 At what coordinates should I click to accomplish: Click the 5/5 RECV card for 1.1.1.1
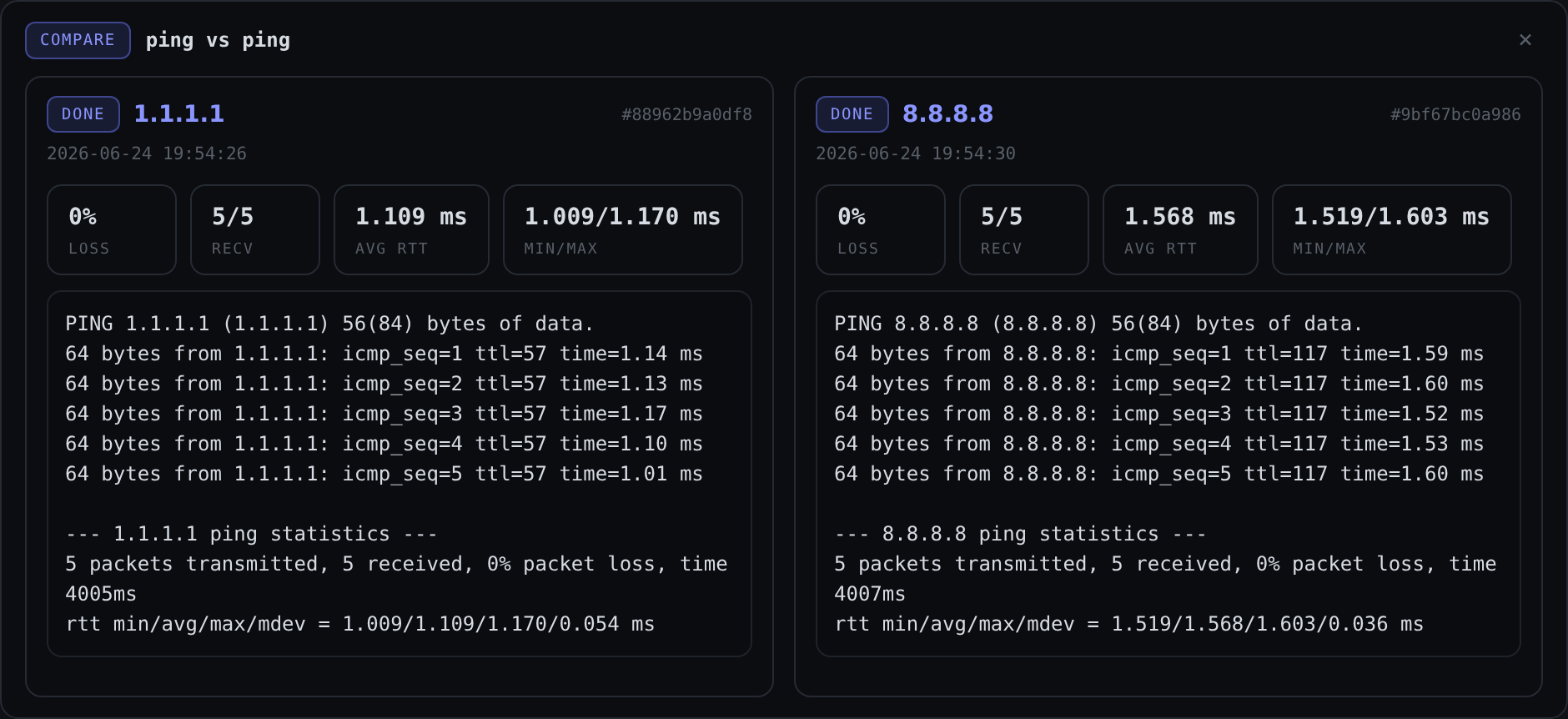[x=255, y=229]
